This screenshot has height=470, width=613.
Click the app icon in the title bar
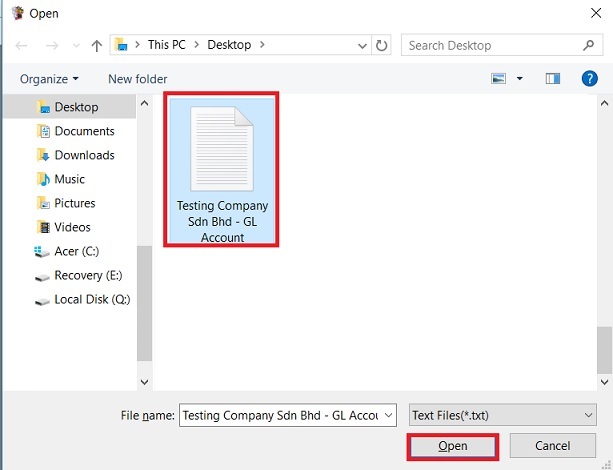click(x=18, y=13)
